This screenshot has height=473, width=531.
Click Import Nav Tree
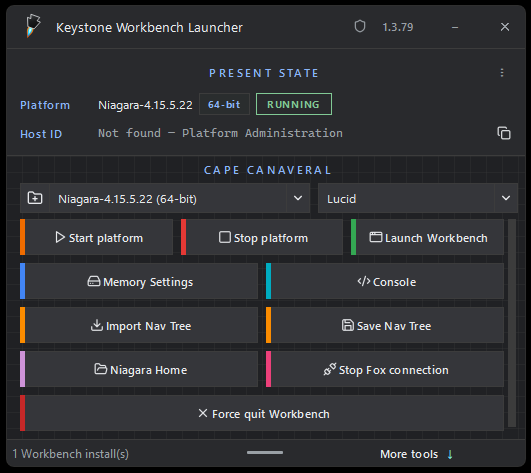click(x=139, y=325)
